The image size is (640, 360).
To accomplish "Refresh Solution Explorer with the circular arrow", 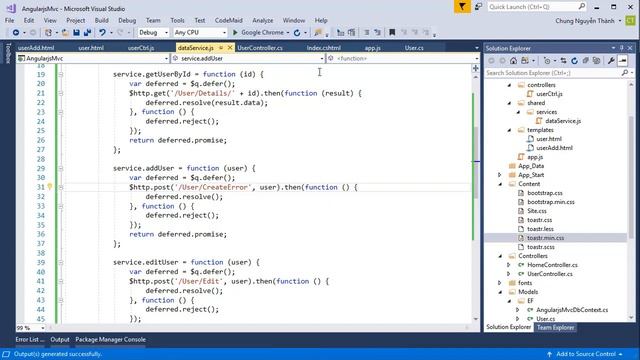I will 574,60.
